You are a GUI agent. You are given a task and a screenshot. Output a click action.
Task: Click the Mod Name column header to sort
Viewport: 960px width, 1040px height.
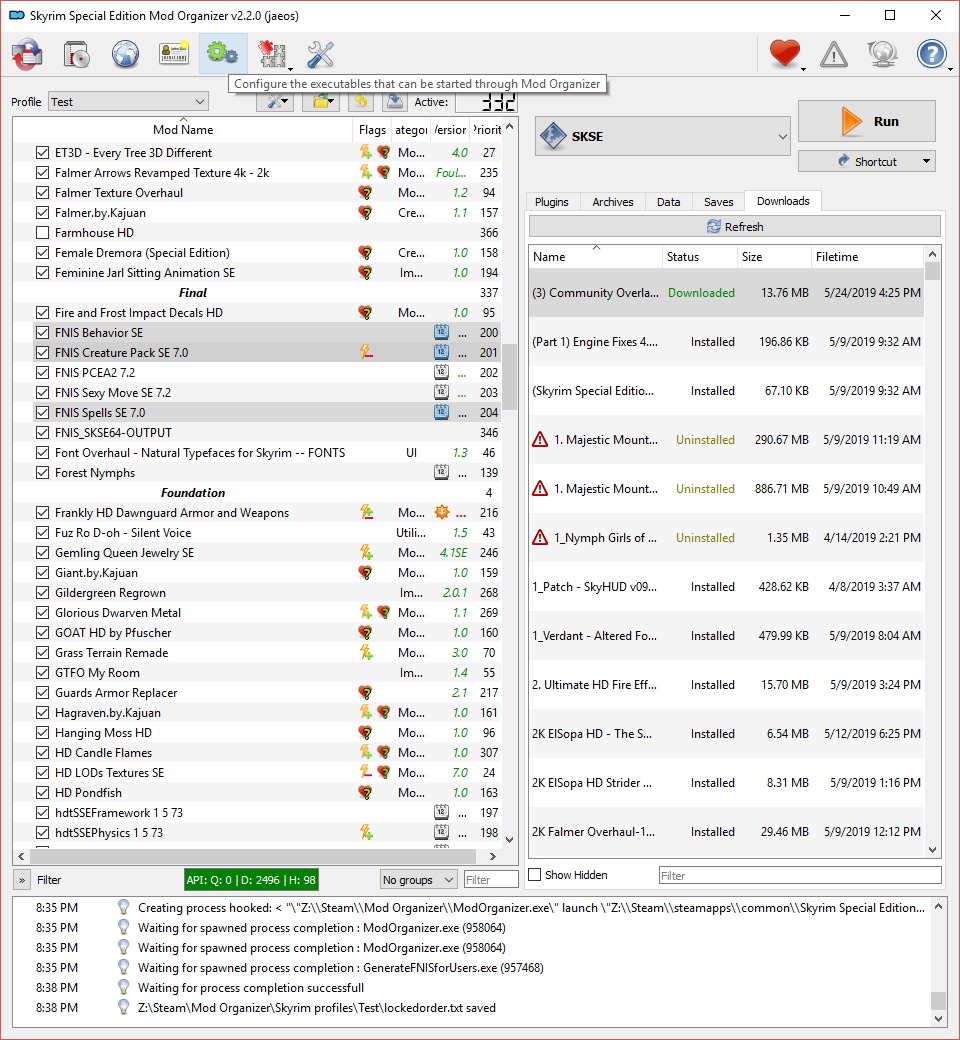coord(183,130)
